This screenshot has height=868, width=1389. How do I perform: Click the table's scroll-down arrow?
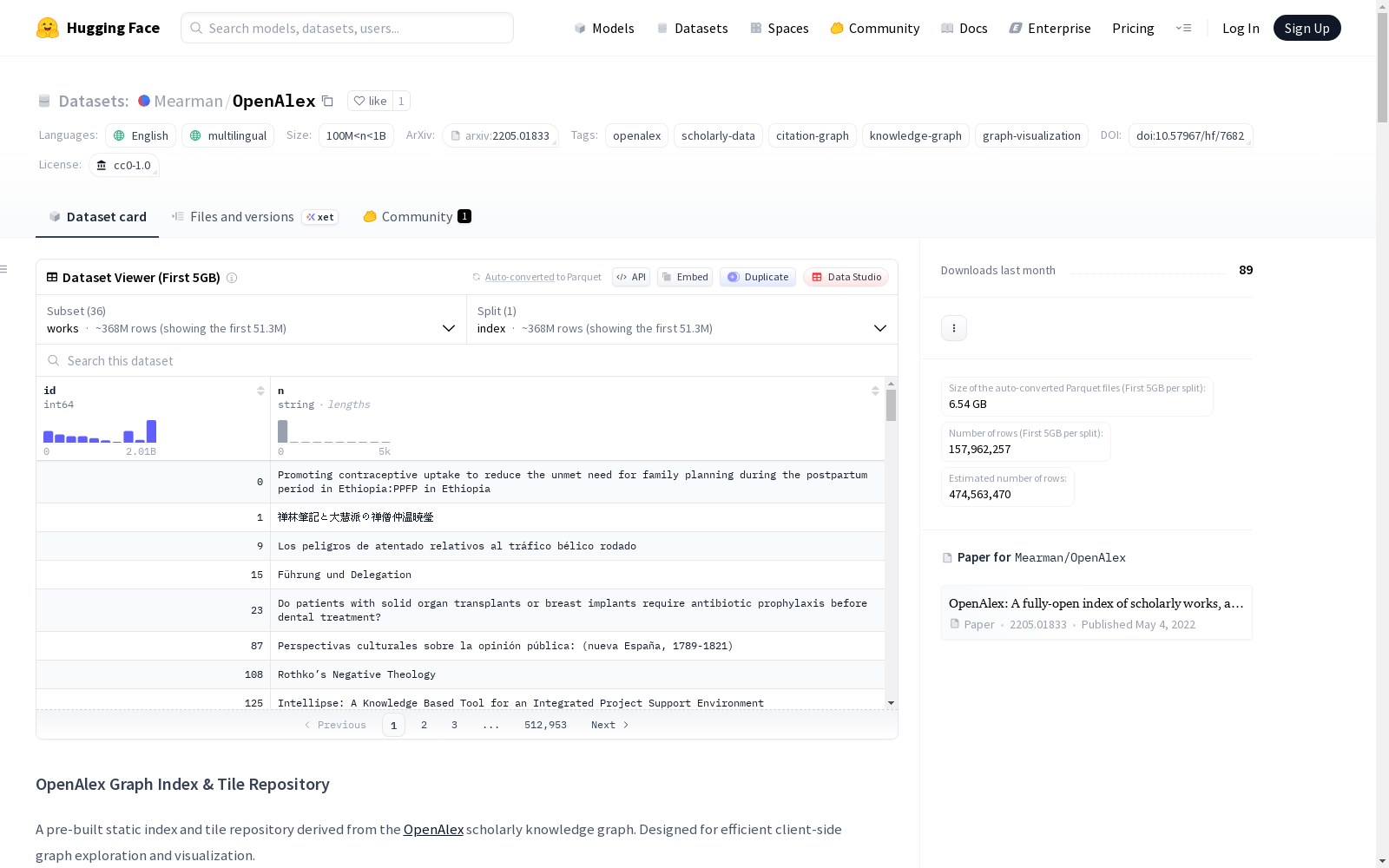pos(891,702)
